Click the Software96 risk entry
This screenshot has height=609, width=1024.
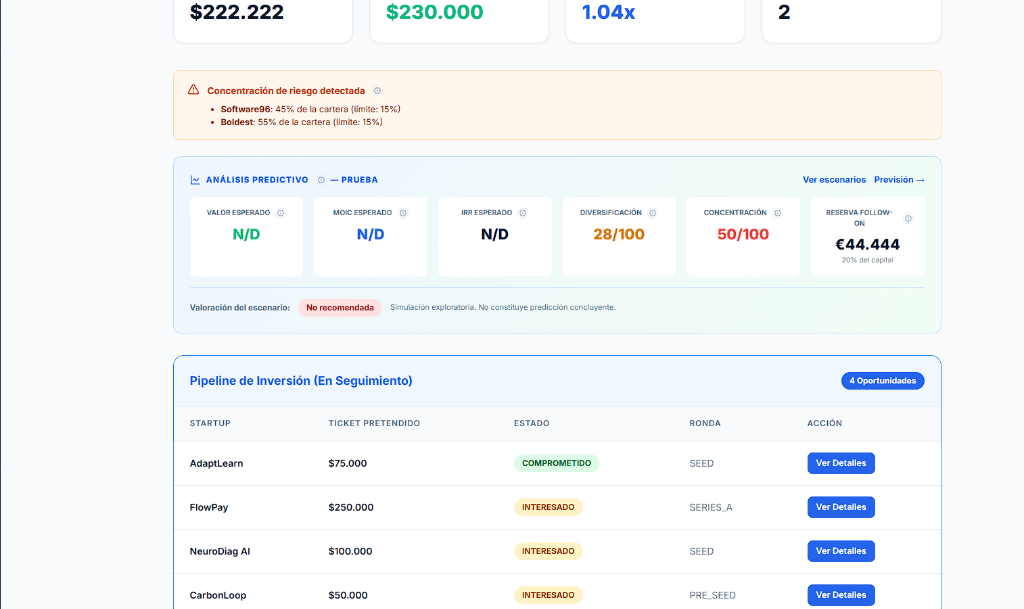click(x=310, y=109)
